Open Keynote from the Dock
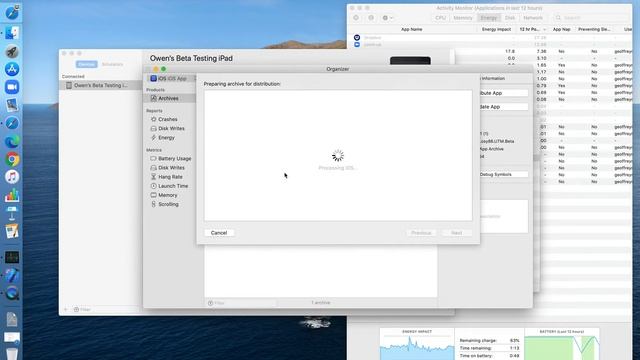The height and width of the screenshot is (360, 640). coord(12,213)
